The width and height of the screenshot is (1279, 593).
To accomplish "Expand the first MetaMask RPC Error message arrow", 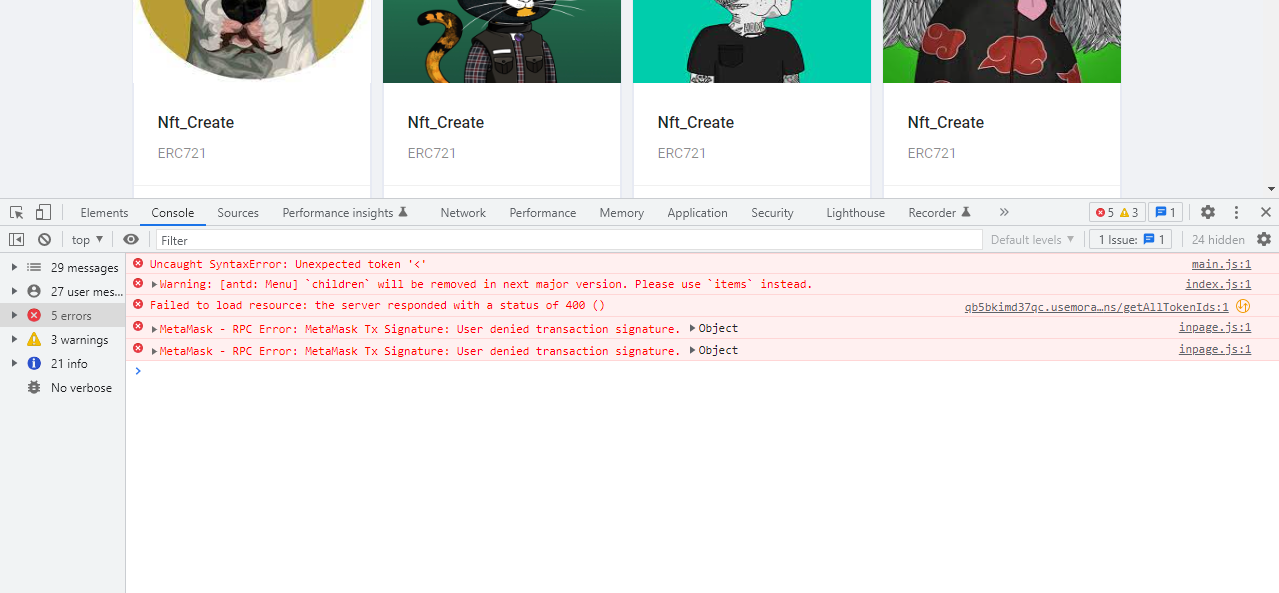I will click(x=154, y=329).
